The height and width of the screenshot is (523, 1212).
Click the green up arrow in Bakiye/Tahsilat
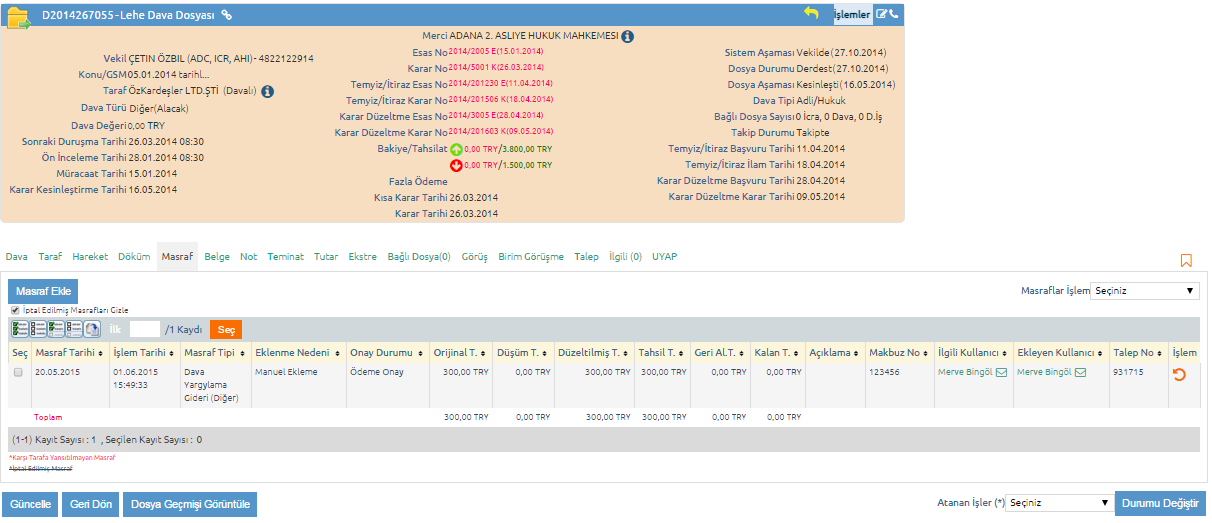point(456,149)
